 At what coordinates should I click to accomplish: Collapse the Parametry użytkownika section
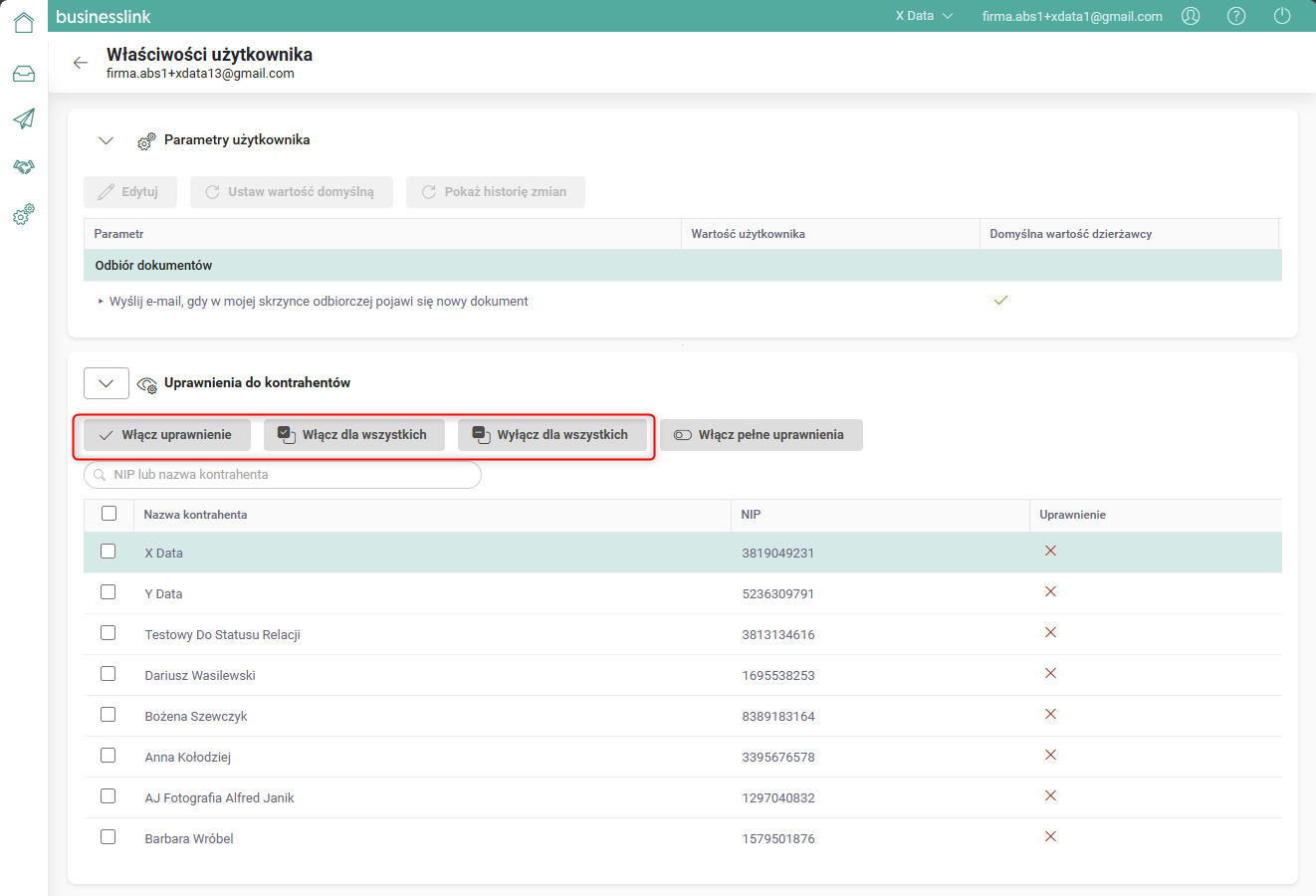pyautogui.click(x=107, y=140)
